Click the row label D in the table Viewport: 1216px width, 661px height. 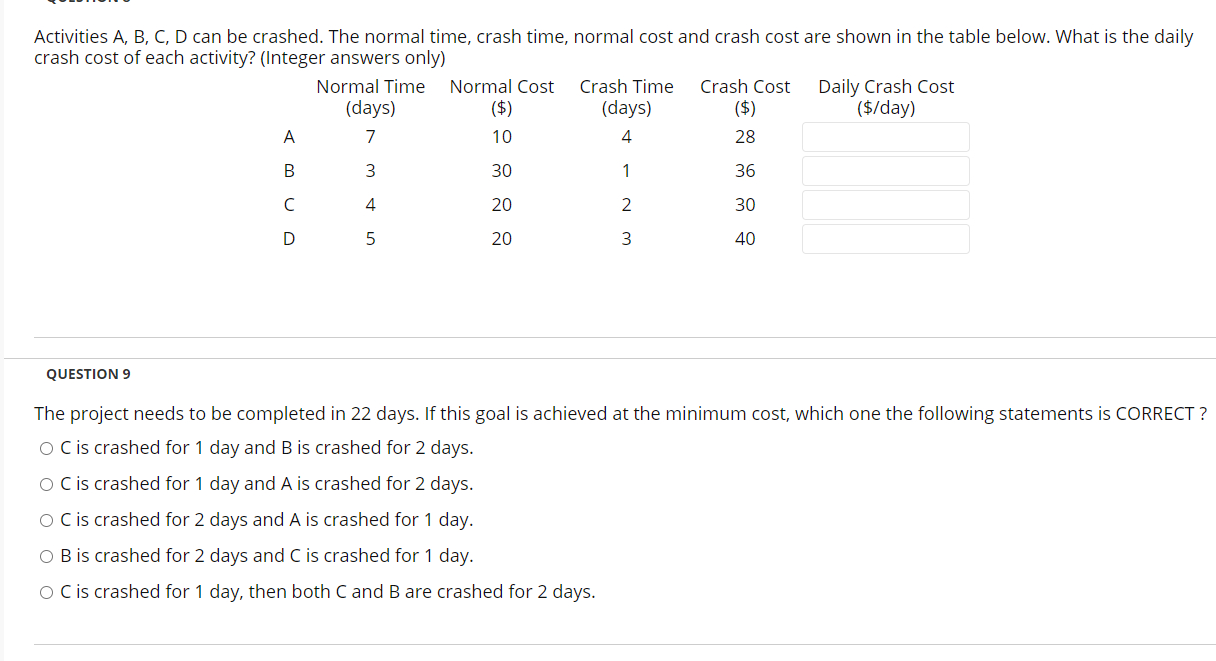[289, 238]
